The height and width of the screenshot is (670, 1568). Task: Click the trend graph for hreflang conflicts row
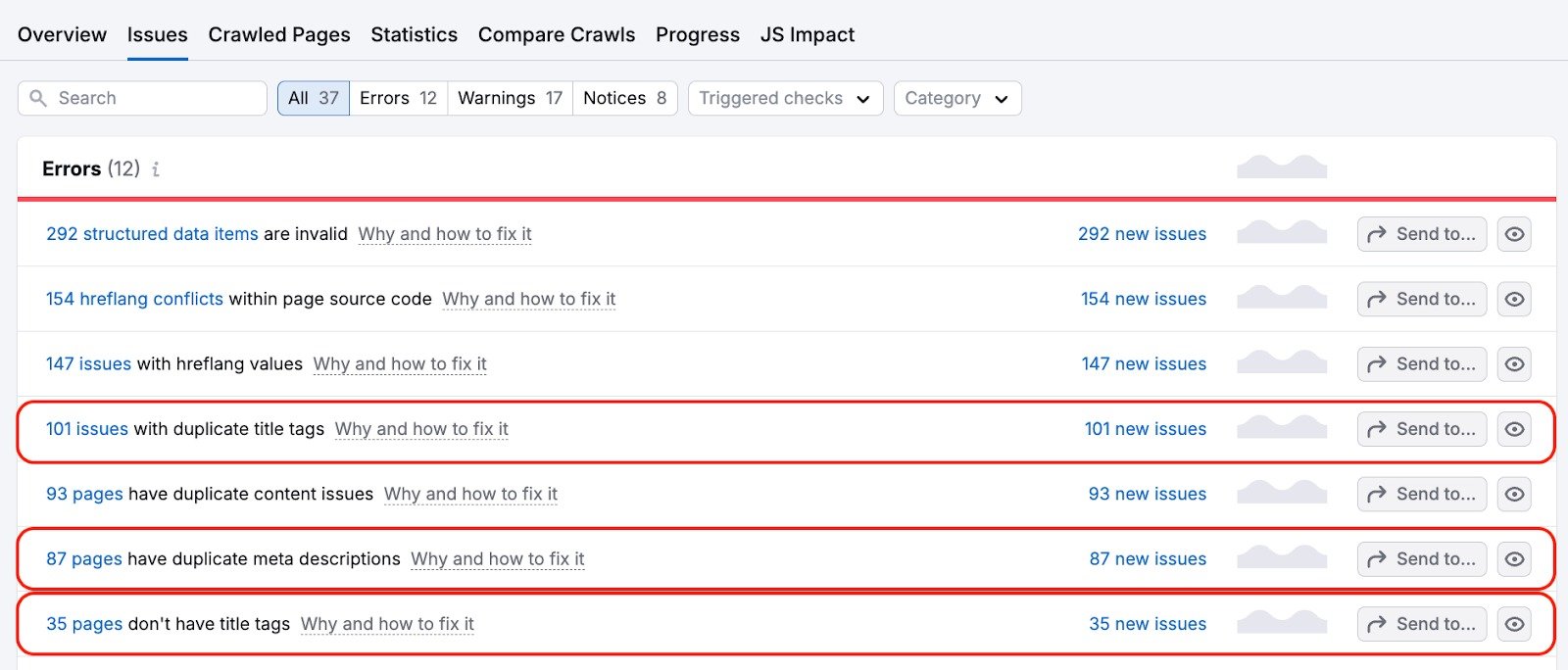click(1281, 298)
